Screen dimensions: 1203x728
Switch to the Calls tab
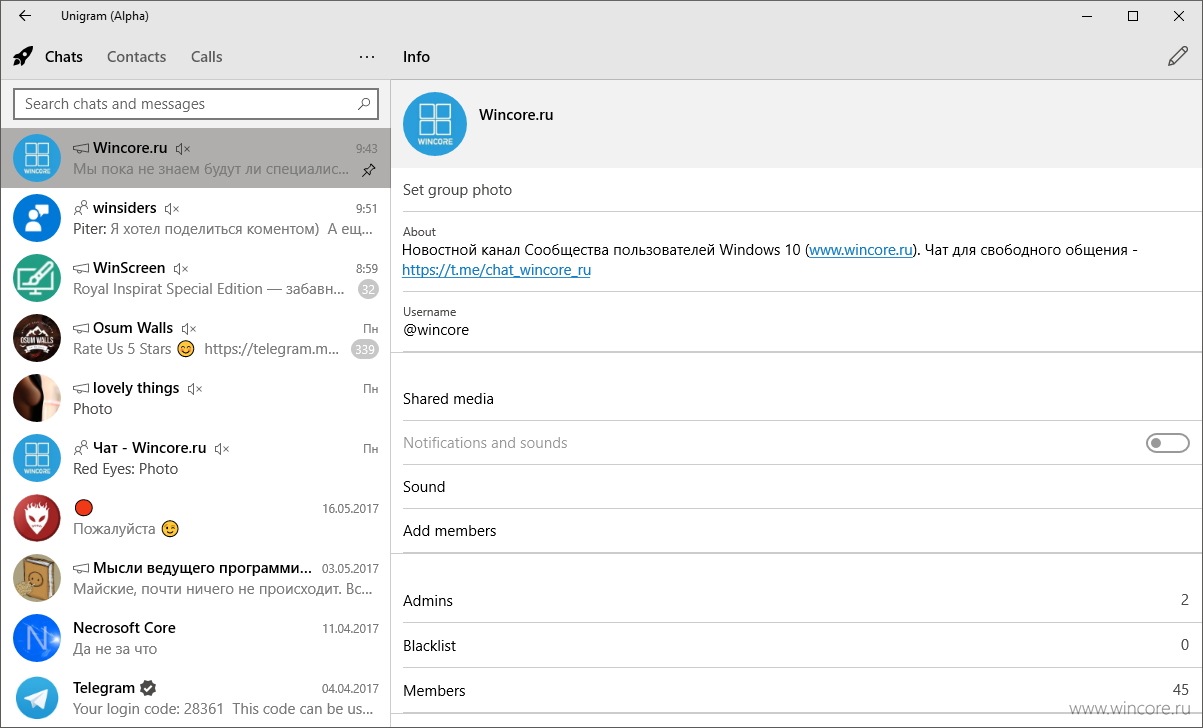(x=207, y=57)
